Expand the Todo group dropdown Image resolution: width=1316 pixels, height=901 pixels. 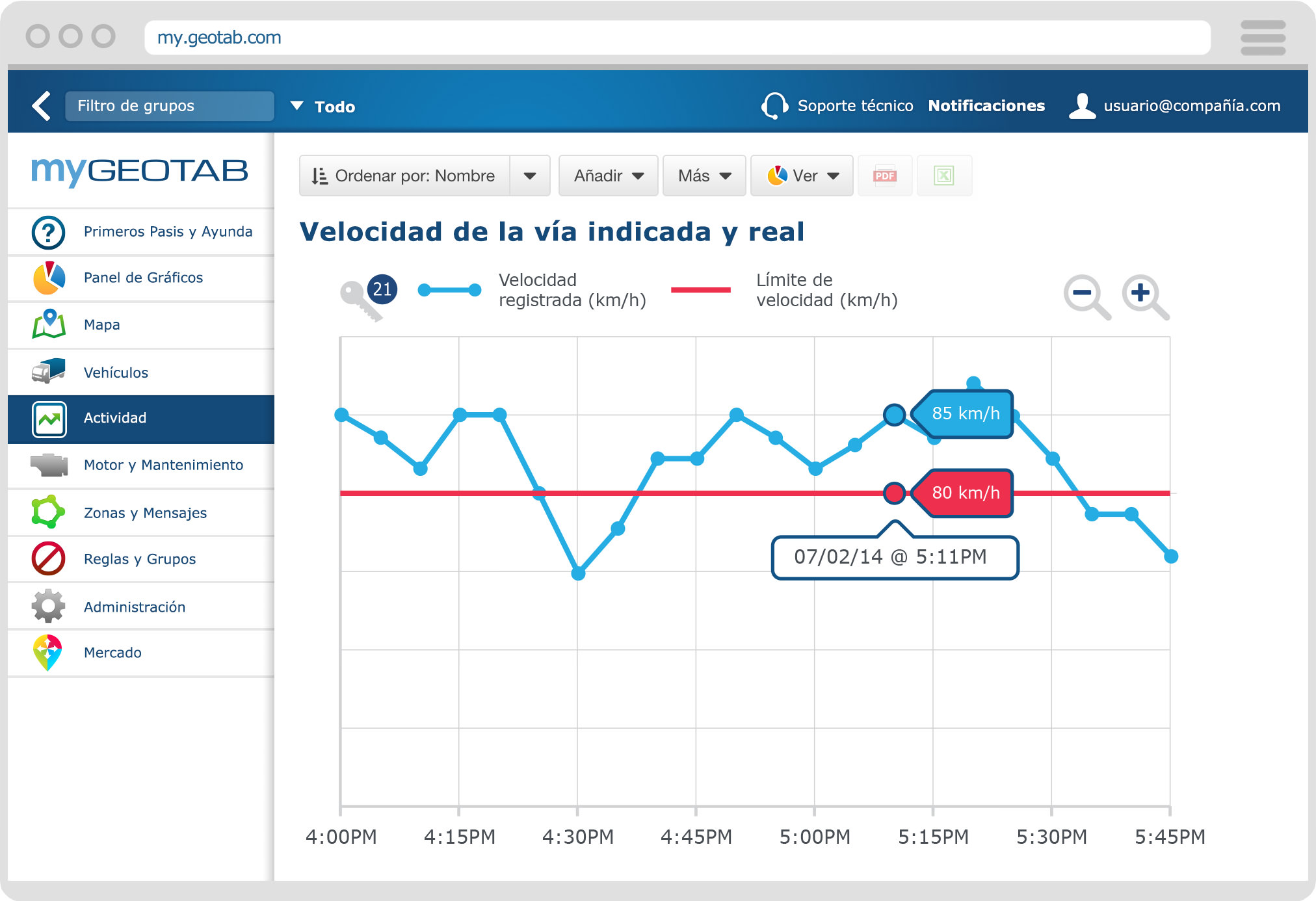point(297,105)
